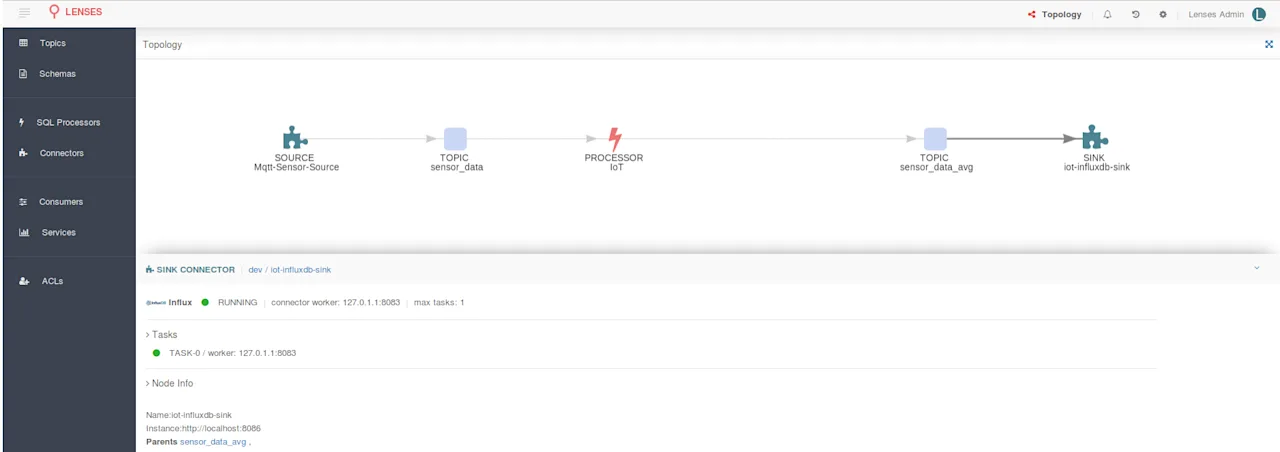Viewport: 1280px width, 452px height.
Task: Open the Lenses Admin user menu
Action: tap(1216, 14)
